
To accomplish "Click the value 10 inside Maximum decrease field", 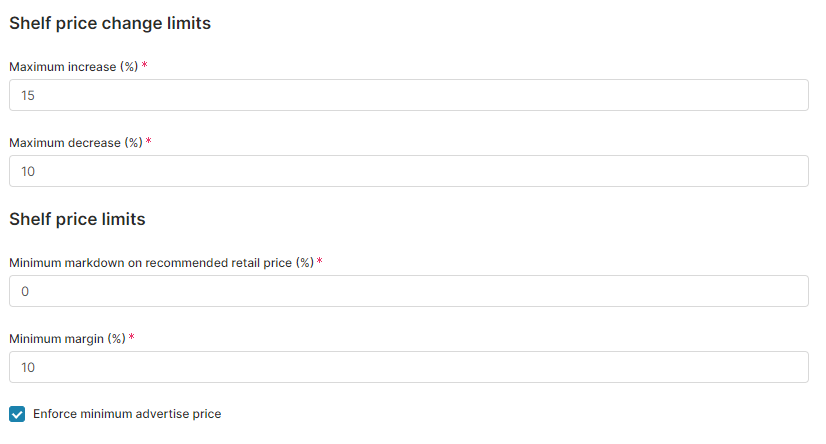I will pyautogui.click(x=28, y=171).
